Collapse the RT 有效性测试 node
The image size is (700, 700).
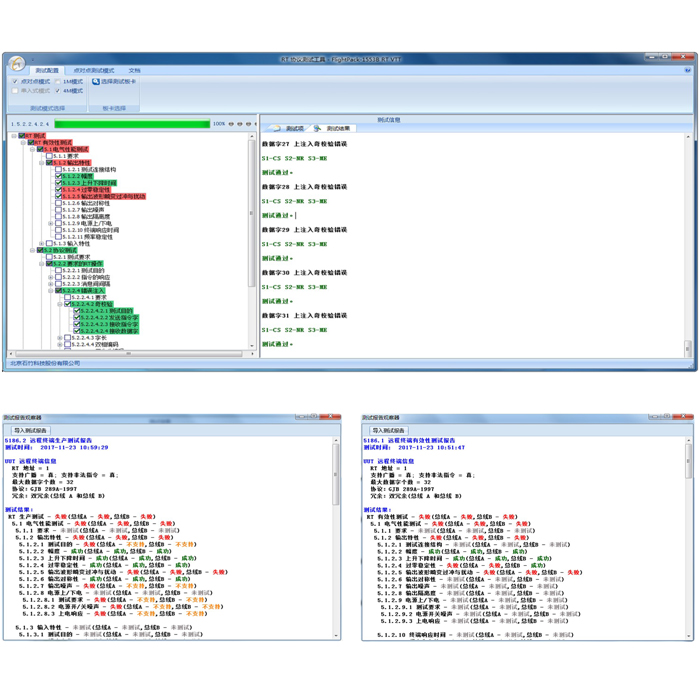click(23, 142)
